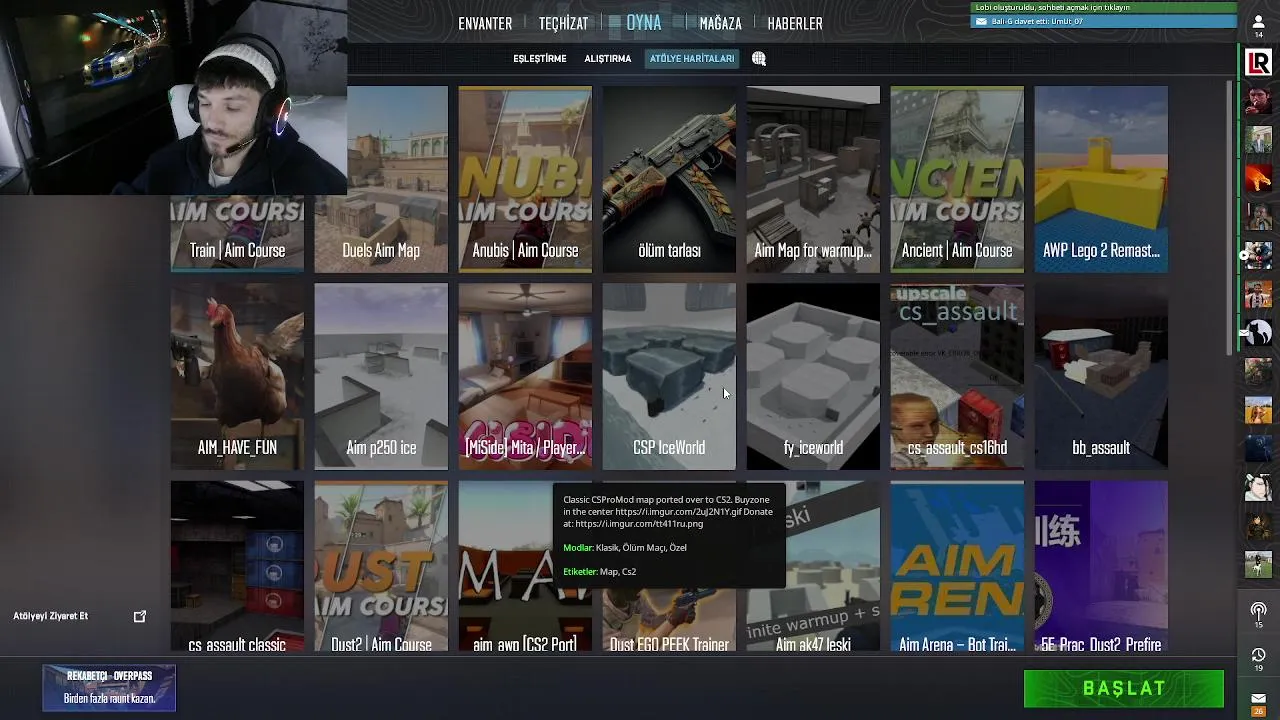Select the Ancient | Aim Course map
Image resolution: width=1280 pixels, height=720 pixels.
(957, 179)
